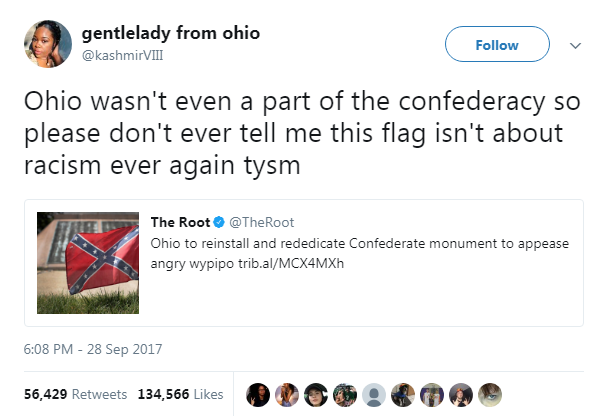The image size is (604, 416).
Task: Open the first liker avatar in the row
Action: [256, 394]
